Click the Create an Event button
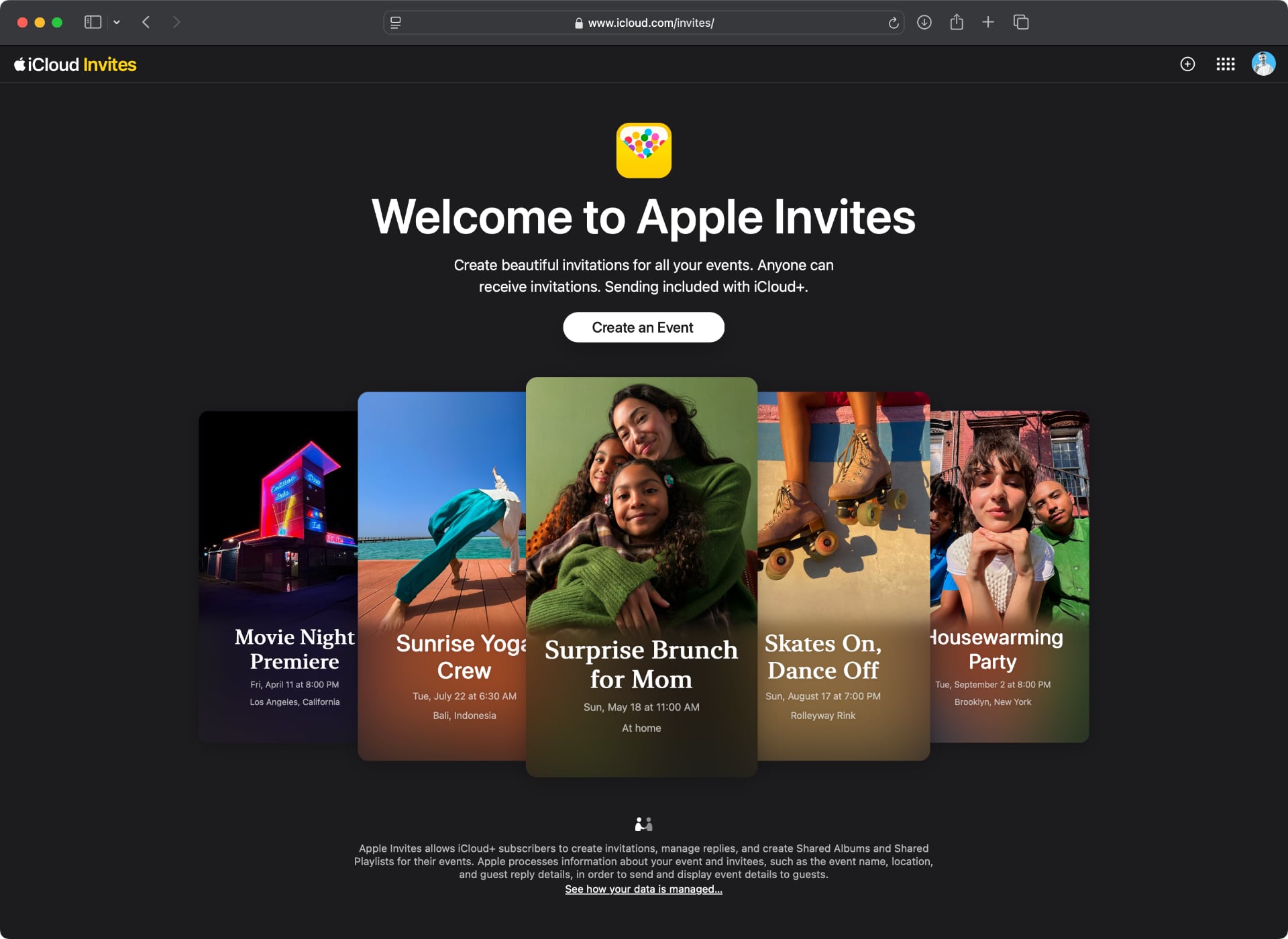 [x=643, y=327]
